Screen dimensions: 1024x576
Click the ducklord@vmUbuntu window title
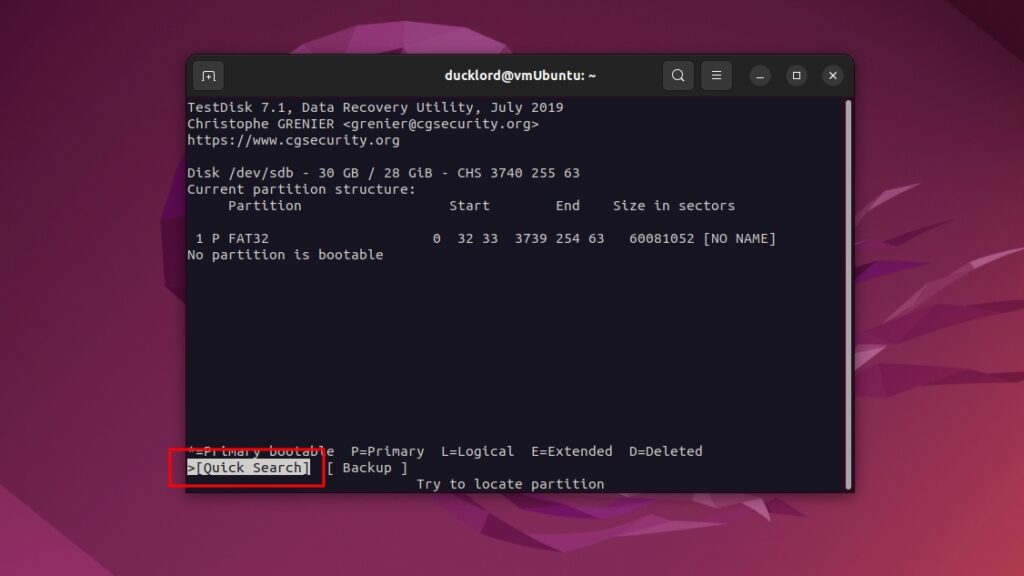pyautogui.click(x=520, y=76)
